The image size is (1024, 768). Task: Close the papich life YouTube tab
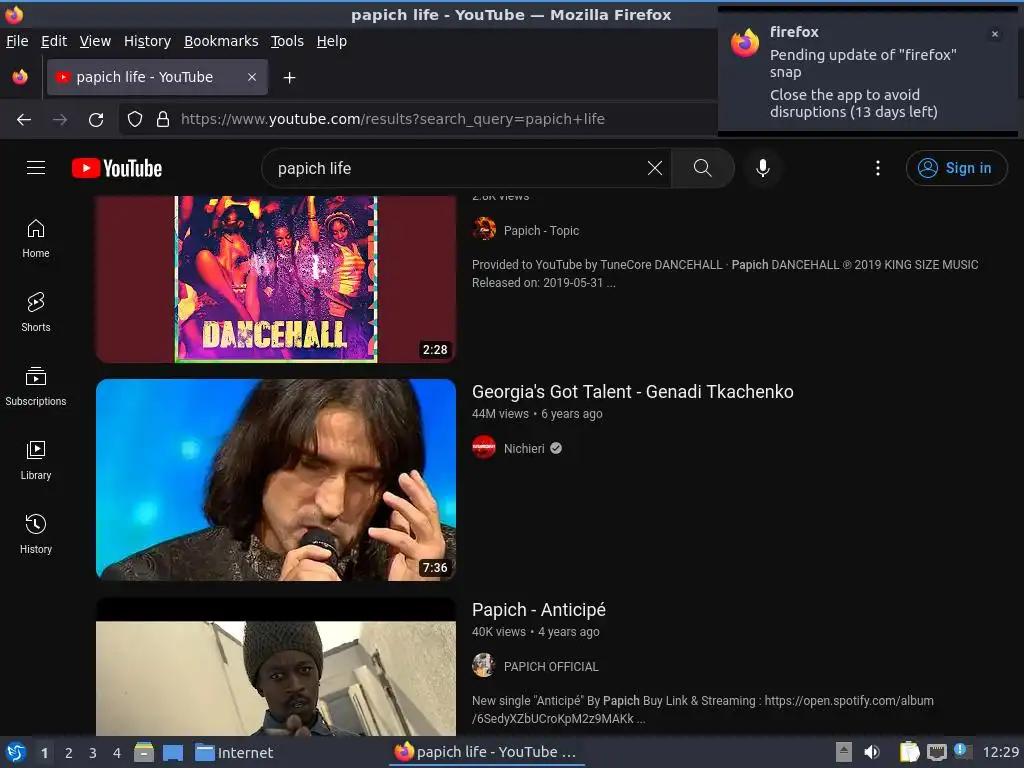click(252, 77)
